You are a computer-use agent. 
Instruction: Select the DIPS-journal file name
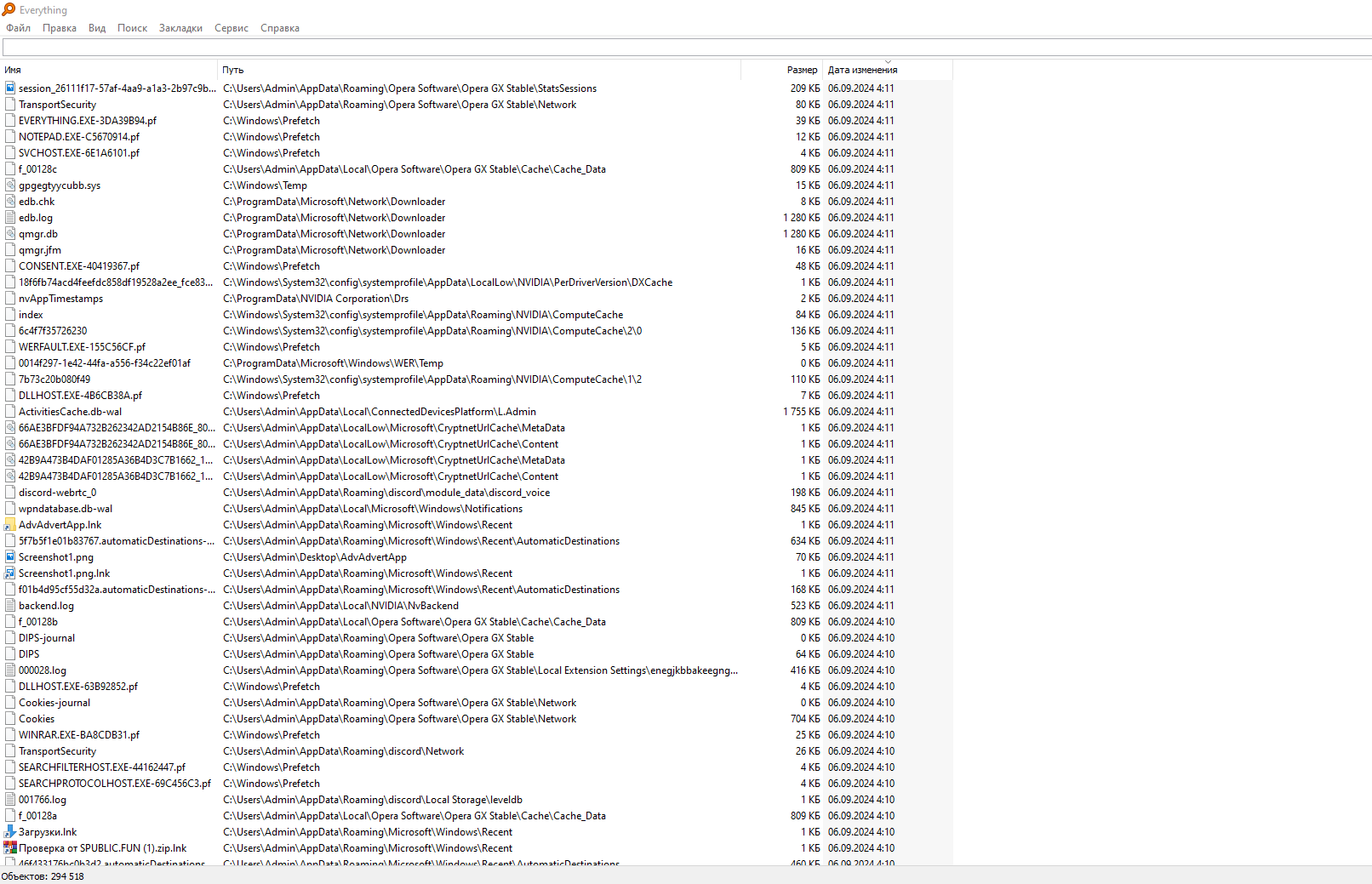[x=47, y=638]
